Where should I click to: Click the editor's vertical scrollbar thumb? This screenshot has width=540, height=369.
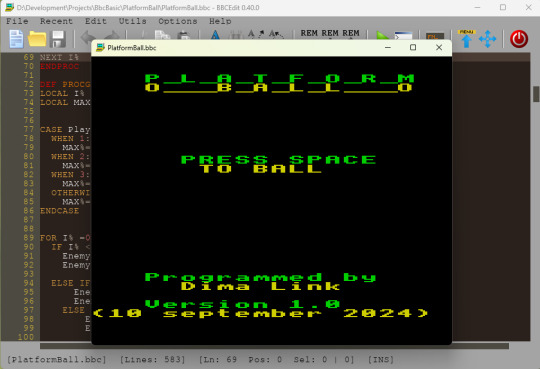tap(536, 94)
